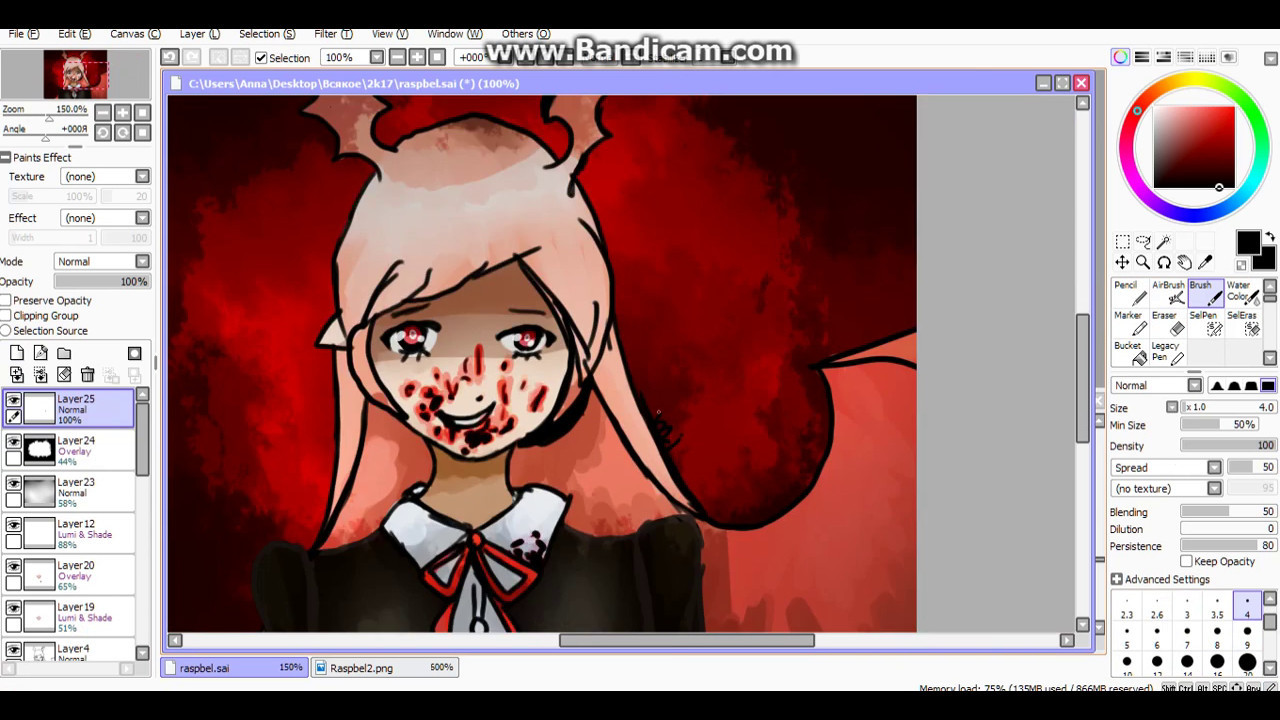The height and width of the screenshot is (720, 1280).
Task: Show the RGB sliders panel
Action: coord(1142,57)
